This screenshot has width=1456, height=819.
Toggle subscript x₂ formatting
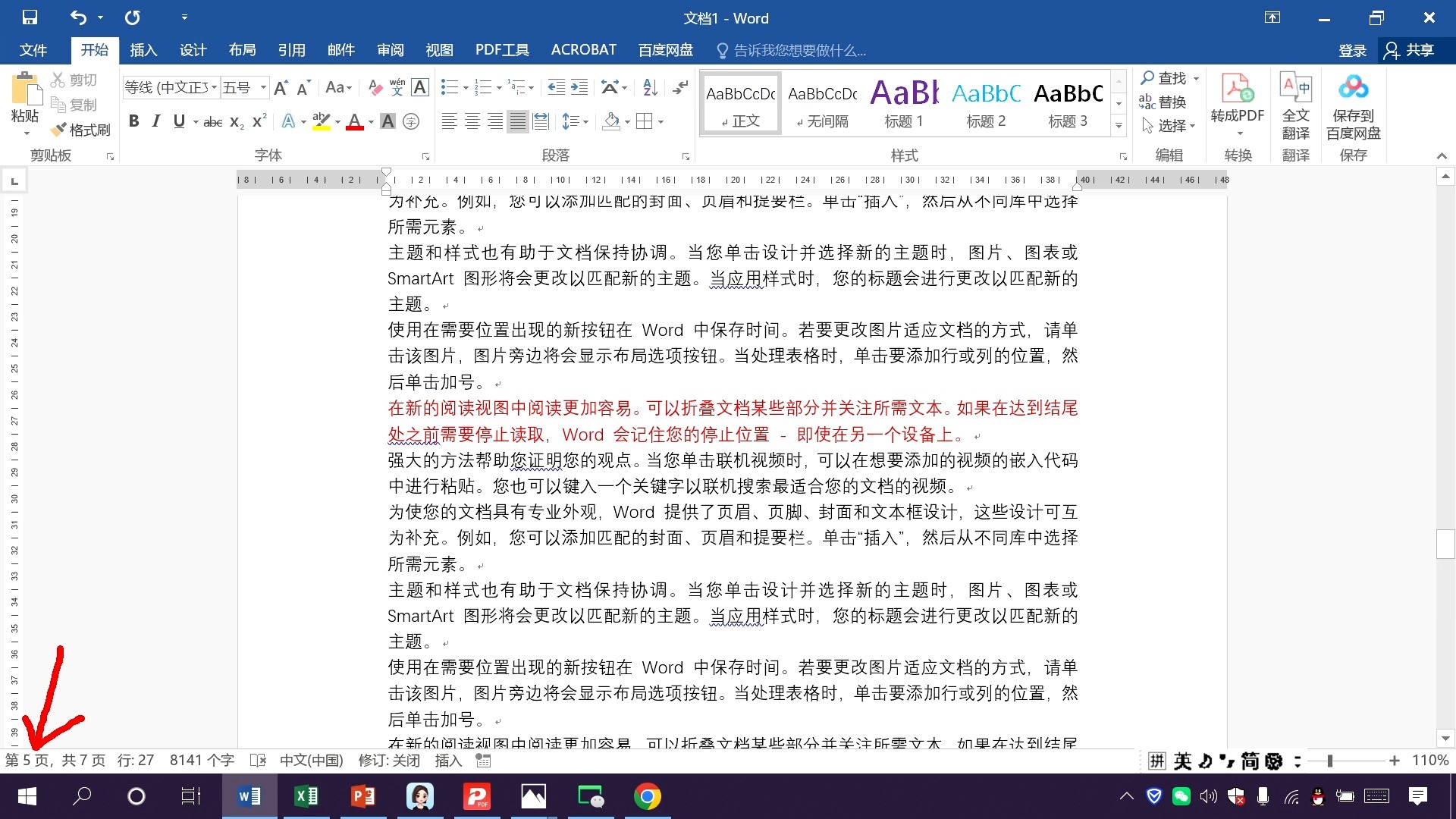point(237,121)
